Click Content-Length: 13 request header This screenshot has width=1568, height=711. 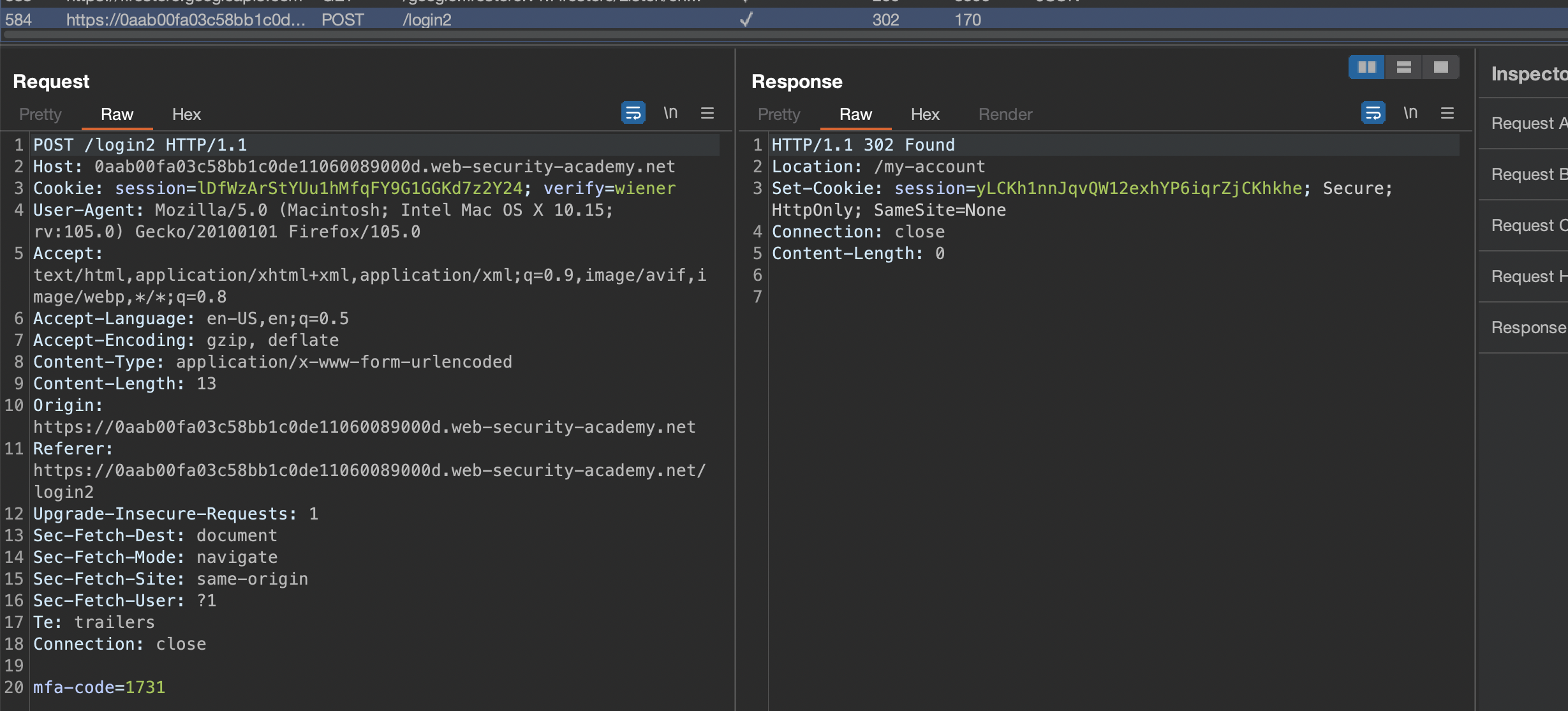point(124,384)
